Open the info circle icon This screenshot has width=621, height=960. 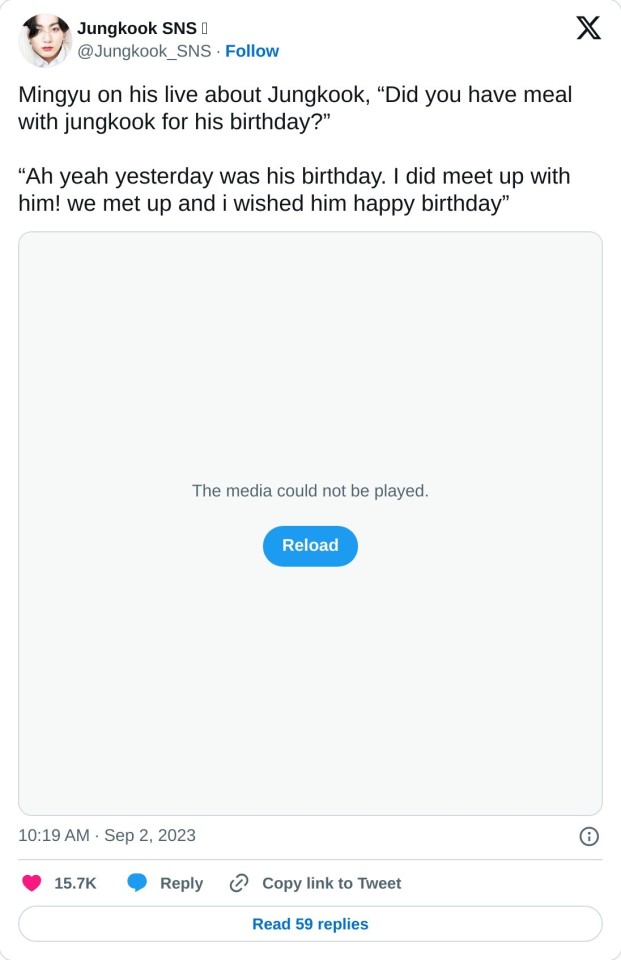click(589, 836)
